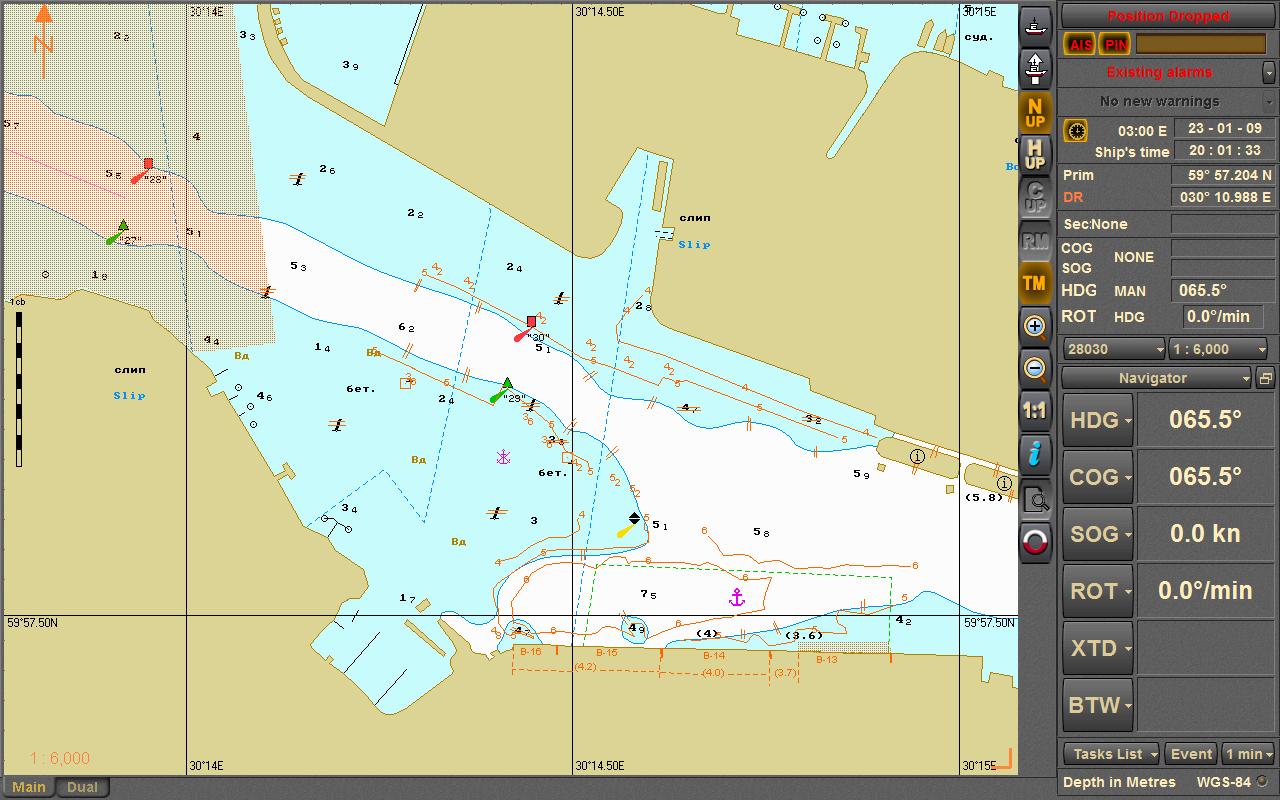This screenshot has width=1280, height=800.
Task: Click the AIS alarm button
Action: pyautogui.click(x=1080, y=44)
